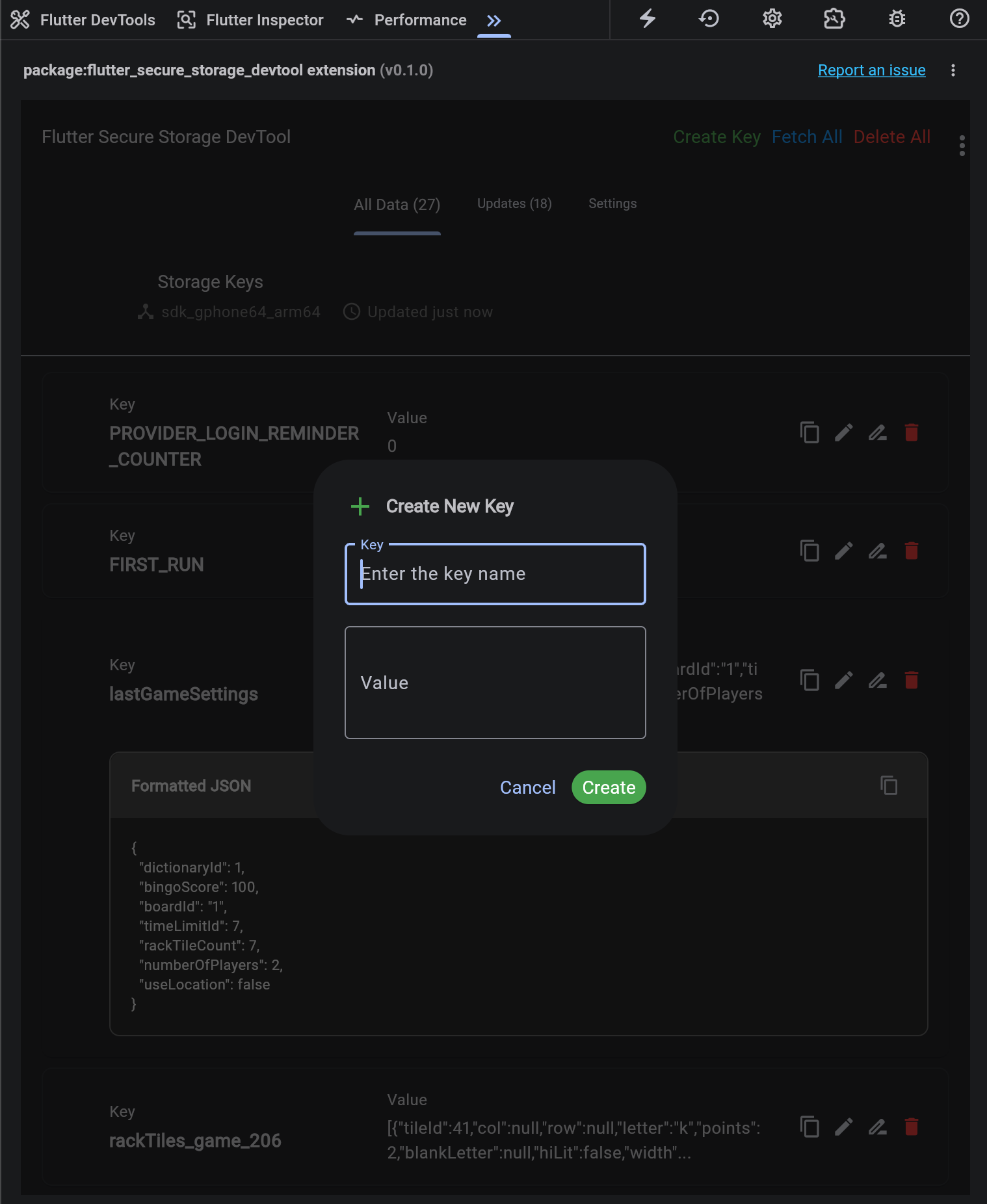Switch to the Updates (18) tab
The height and width of the screenshot is (1204, 987).
514,204
